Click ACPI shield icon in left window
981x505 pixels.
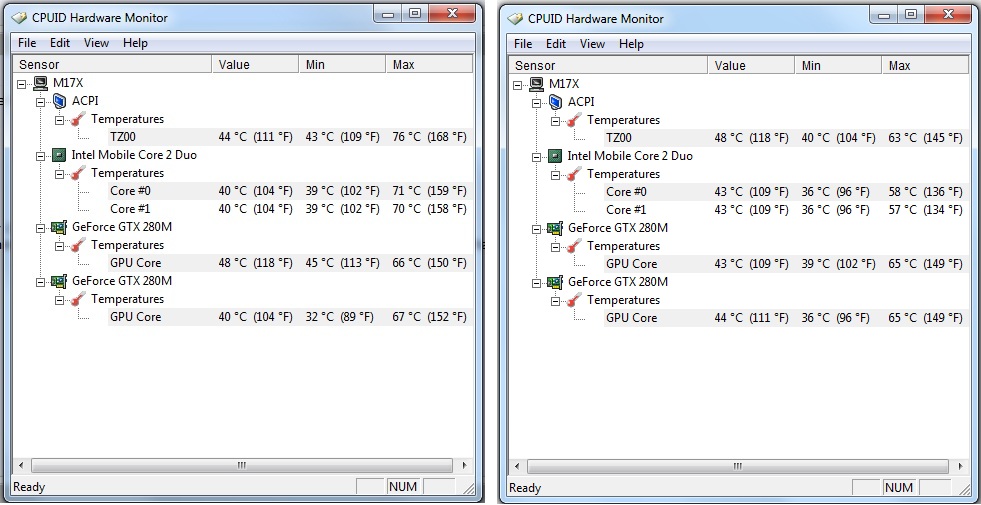pyautogui.click(x=59, y=101)
